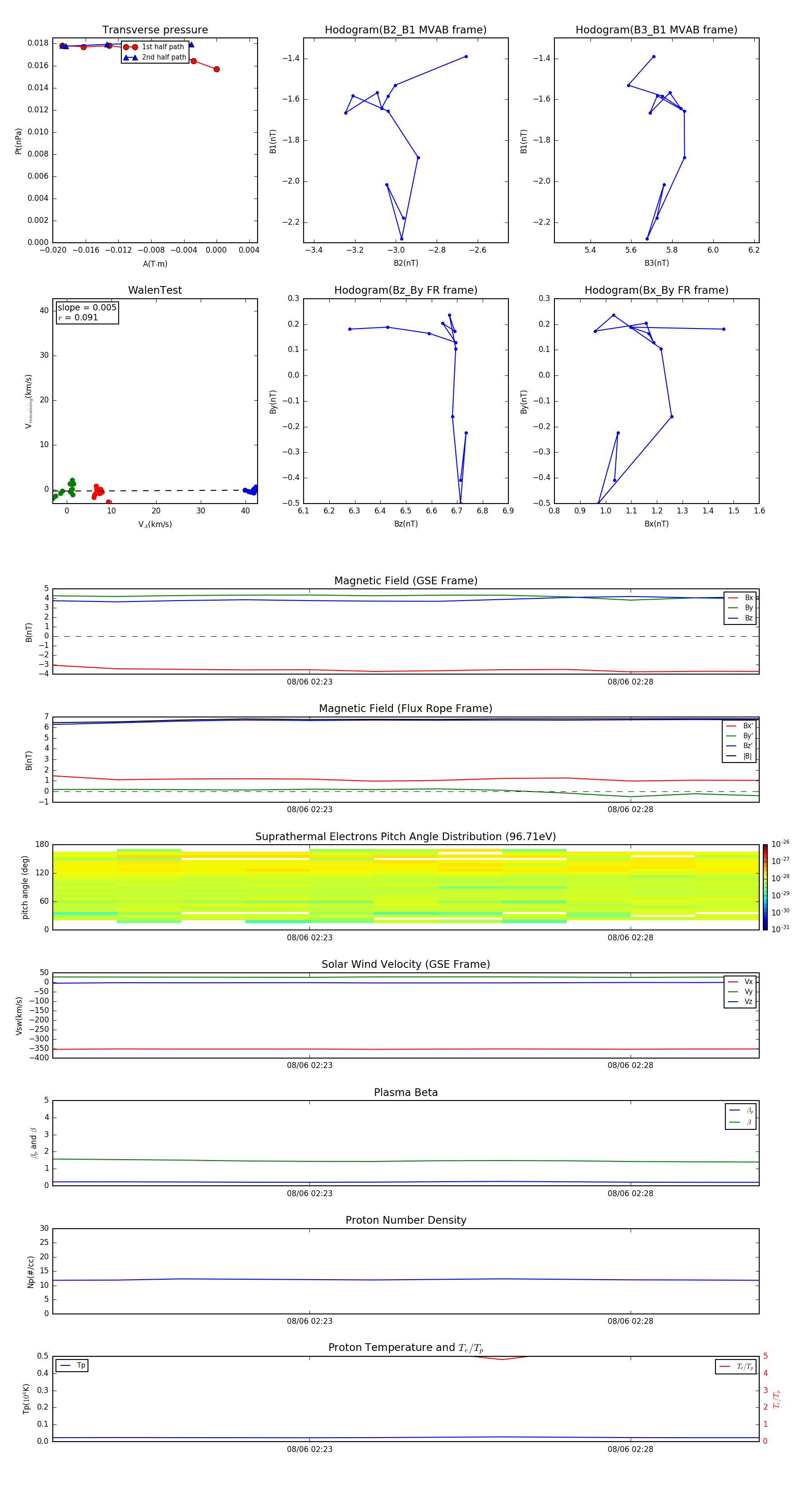Click the 'Hodogram(Bx_By FR frame)' title

pos(656,290)
